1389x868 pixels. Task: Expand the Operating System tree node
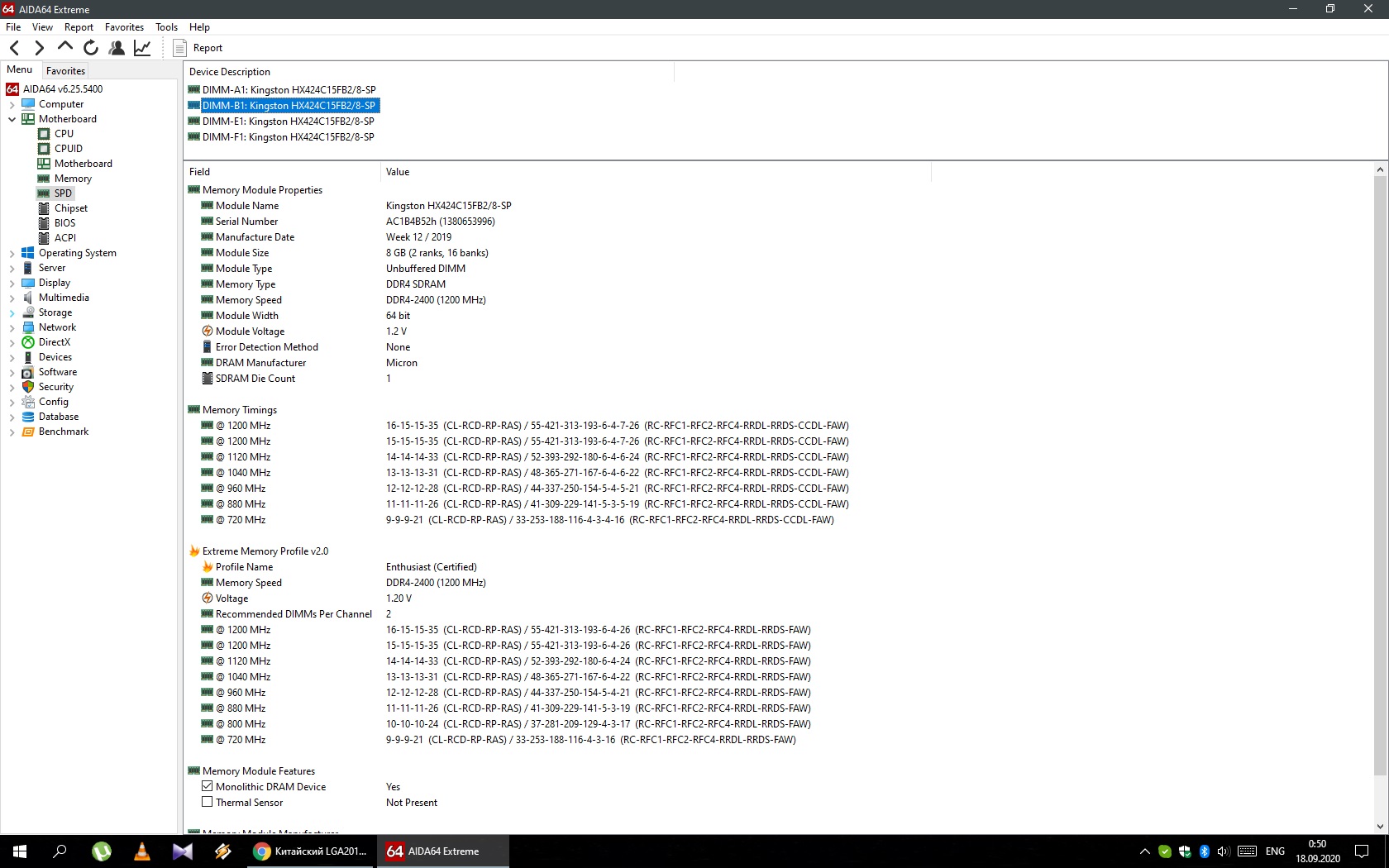(12, 254)
